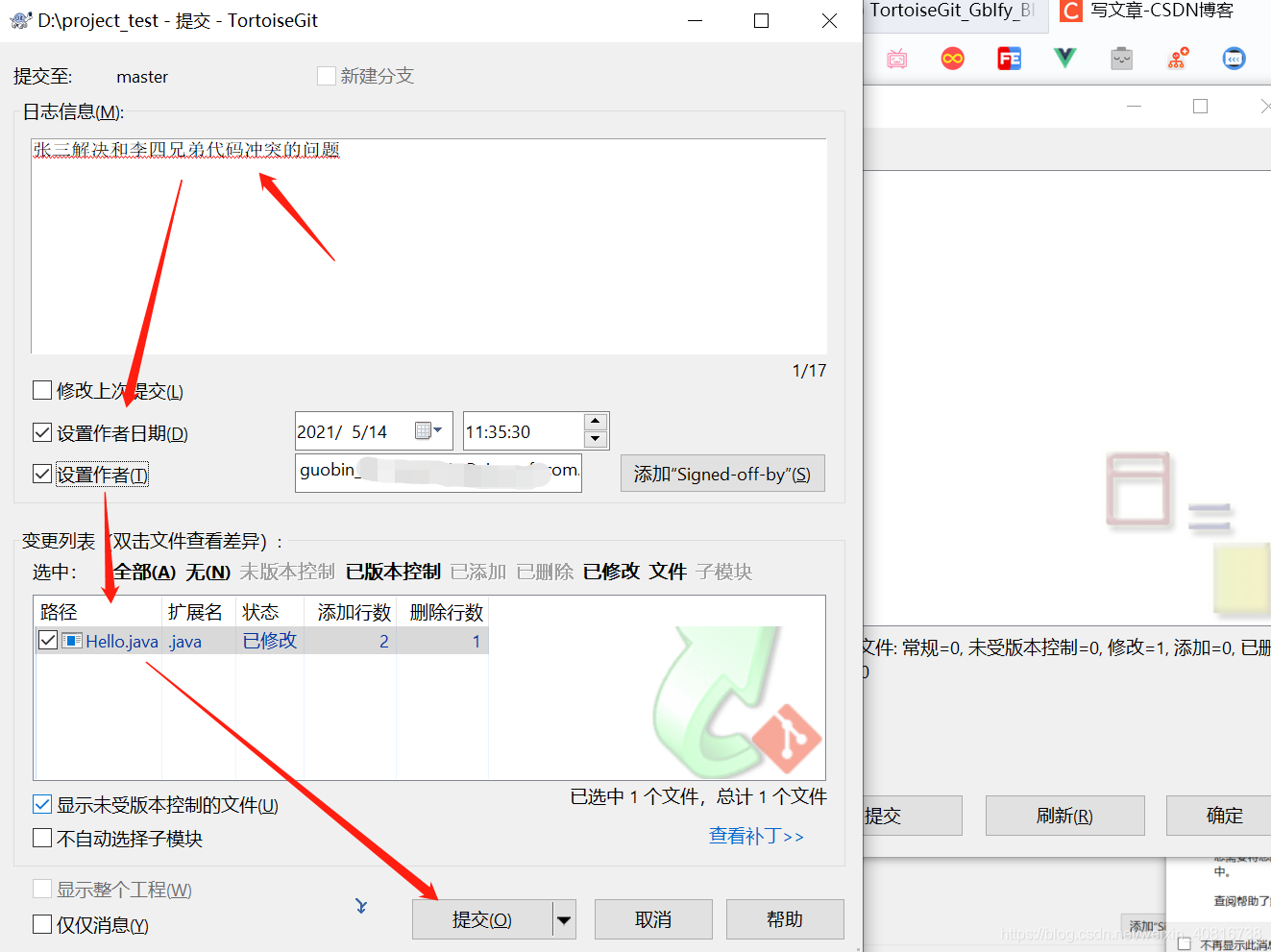Click the TortoiseGit icon in the title bar
This screenshot has width=1271, height=952.
point(21,19)
